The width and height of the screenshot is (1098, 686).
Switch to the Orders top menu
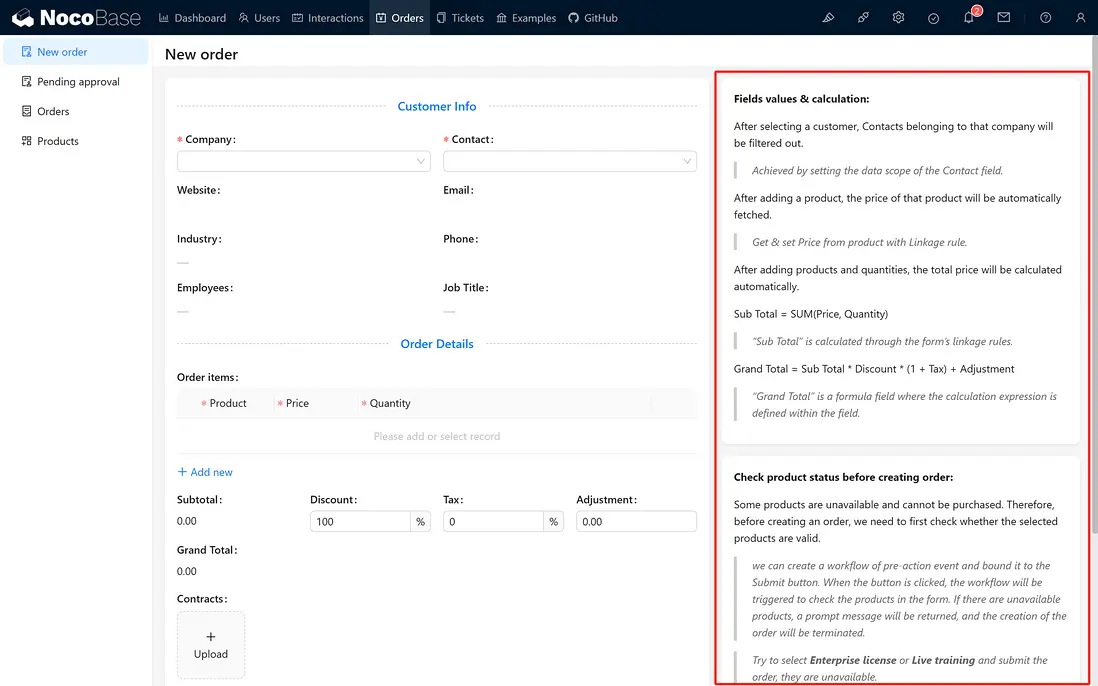[400, 18]
